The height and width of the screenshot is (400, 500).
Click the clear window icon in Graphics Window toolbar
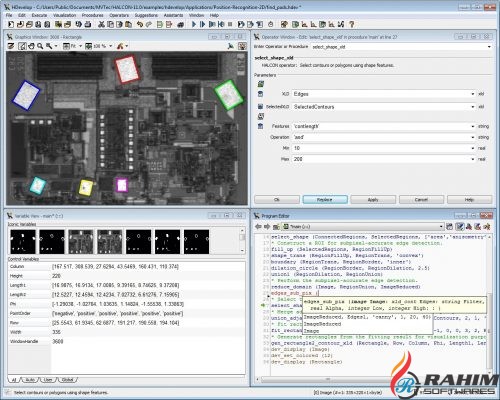11,46
